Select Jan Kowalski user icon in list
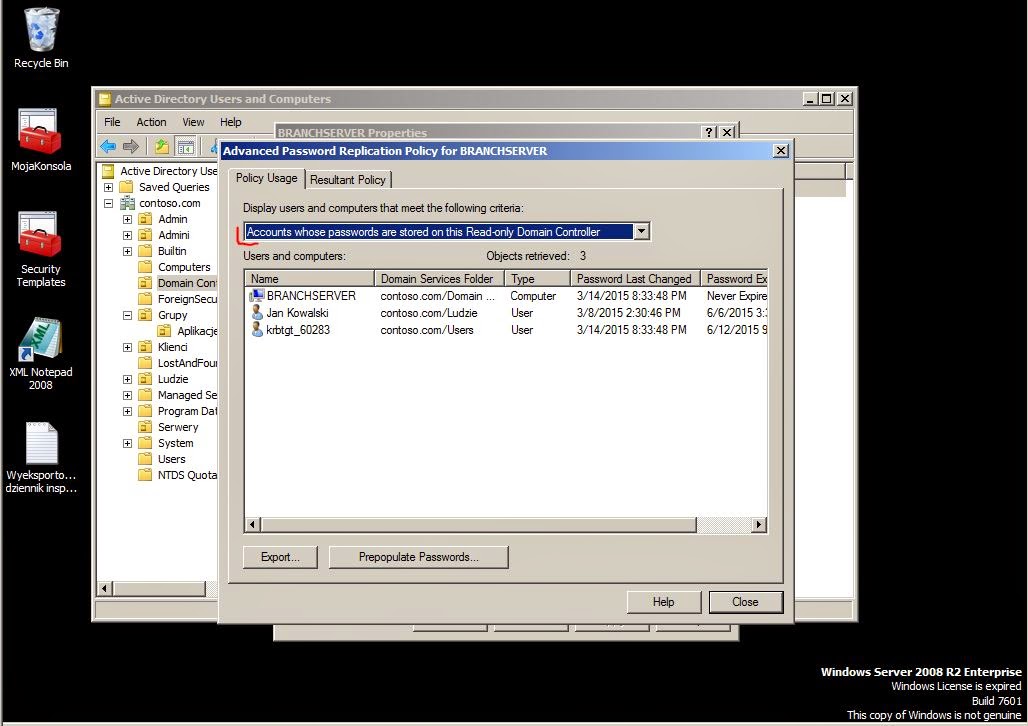The image size is (1028, 726). click(x=257, y=313)
